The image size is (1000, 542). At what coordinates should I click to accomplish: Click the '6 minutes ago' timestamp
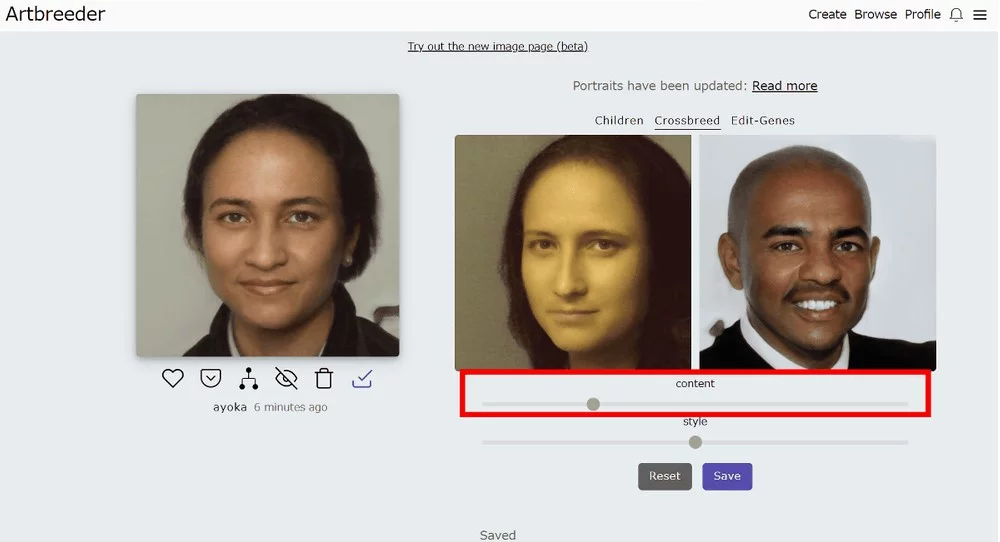pyautogui.click(x=291, y=407)
